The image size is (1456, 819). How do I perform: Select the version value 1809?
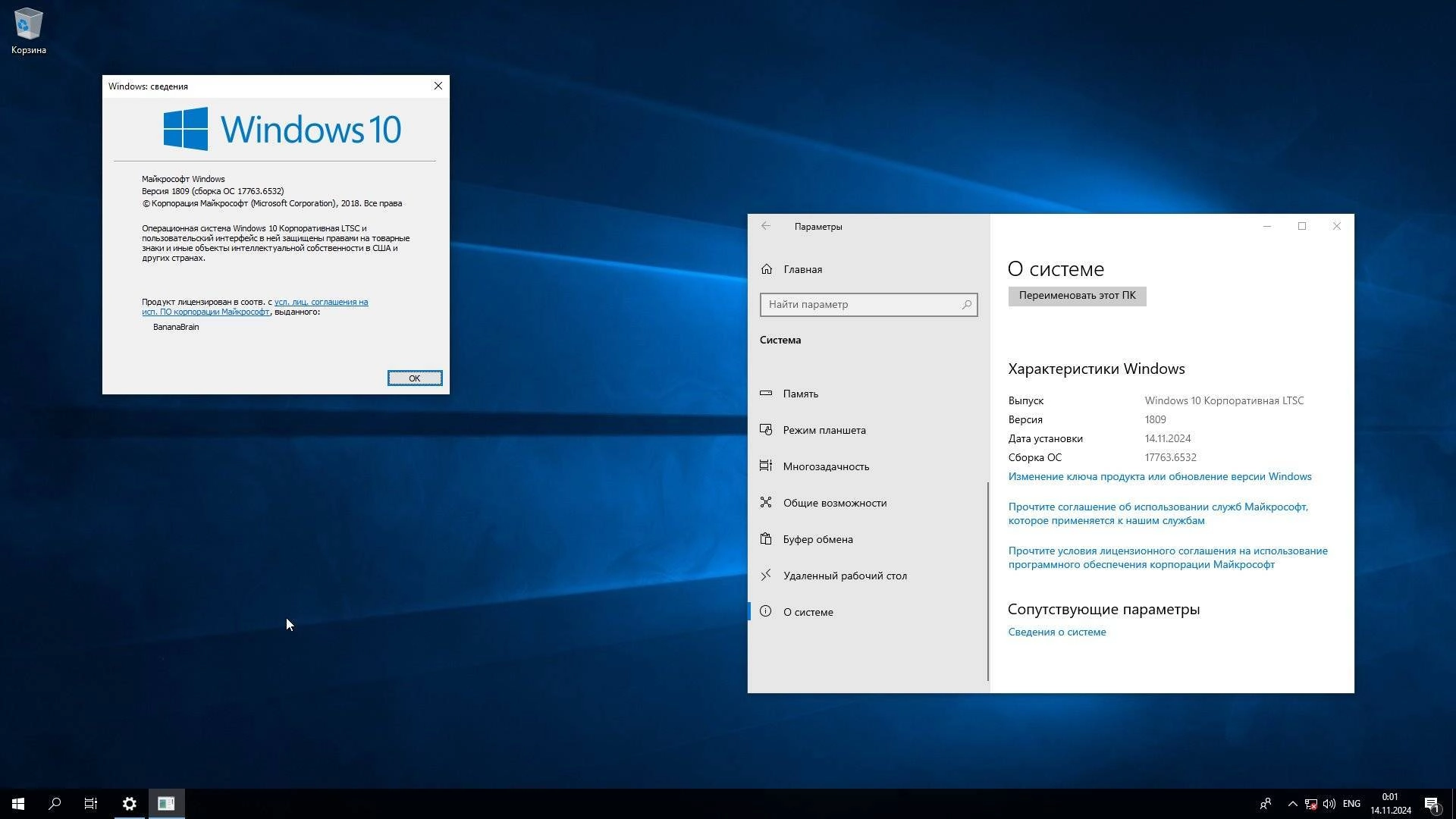click(x=1155, y=419)
